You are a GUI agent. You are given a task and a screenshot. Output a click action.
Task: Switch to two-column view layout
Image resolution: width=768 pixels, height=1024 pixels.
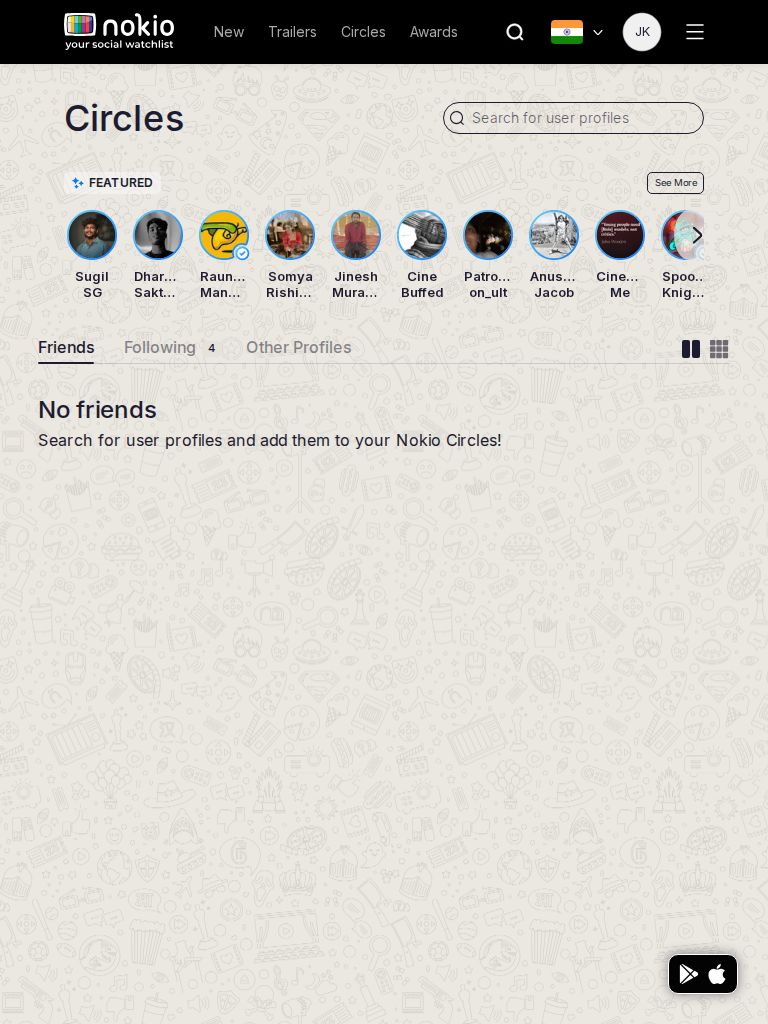690,349
